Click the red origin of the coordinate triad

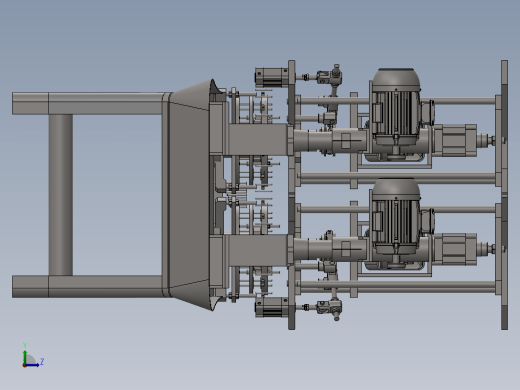pos(24,366)
